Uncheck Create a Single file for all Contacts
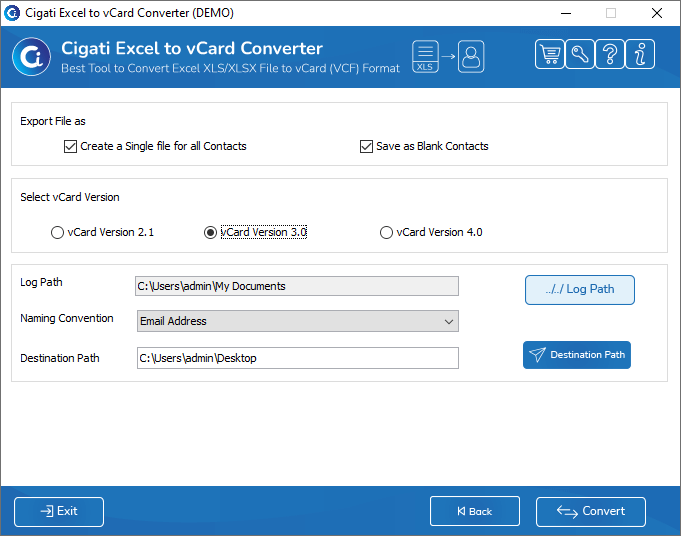The width and height of the screenshot is (681, 536). (x=70, y=146)
